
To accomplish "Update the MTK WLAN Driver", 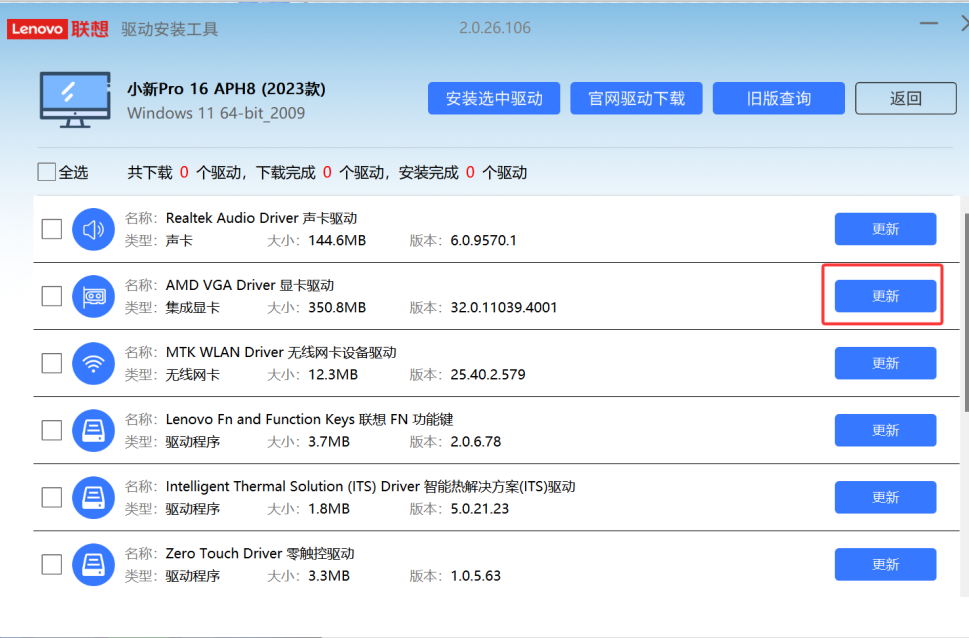I will (x=886, y=363).
